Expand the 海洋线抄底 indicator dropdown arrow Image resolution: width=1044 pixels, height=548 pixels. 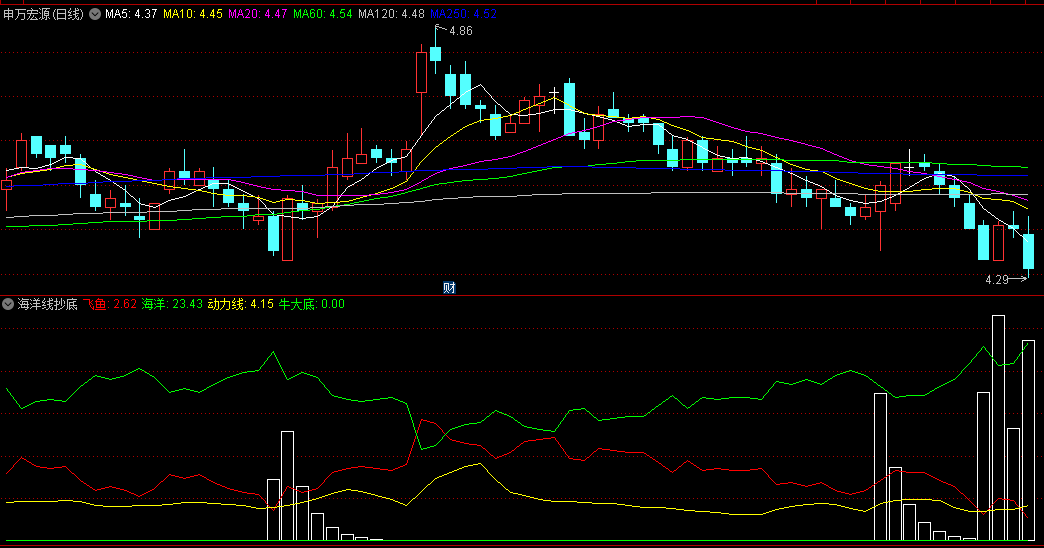coord(8,304)
